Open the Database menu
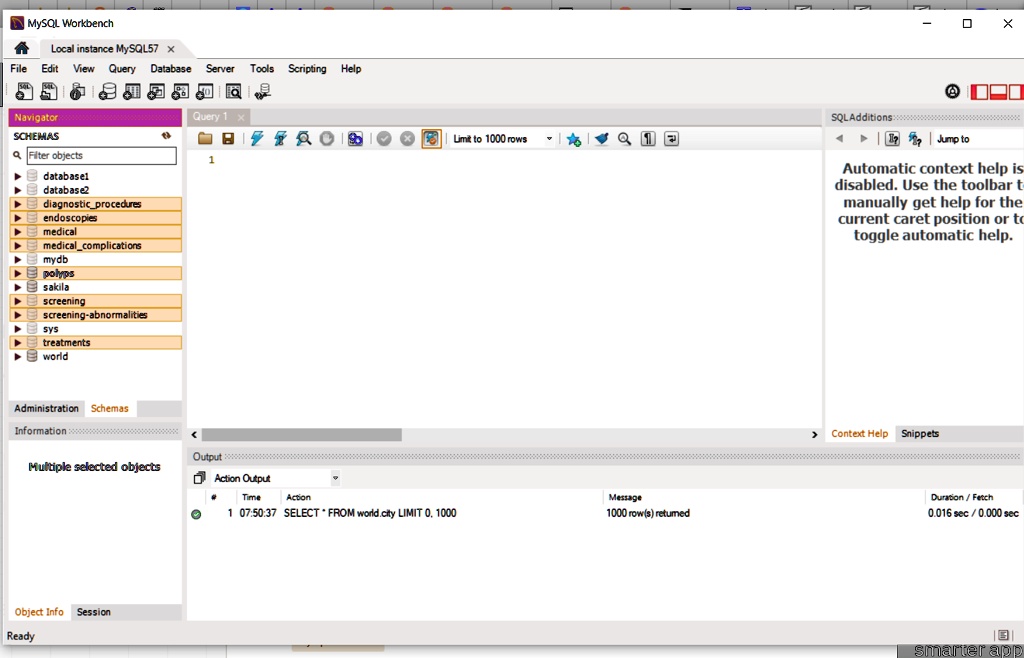This screenshot has width=1024, height=658. click(x=170, y=69)
